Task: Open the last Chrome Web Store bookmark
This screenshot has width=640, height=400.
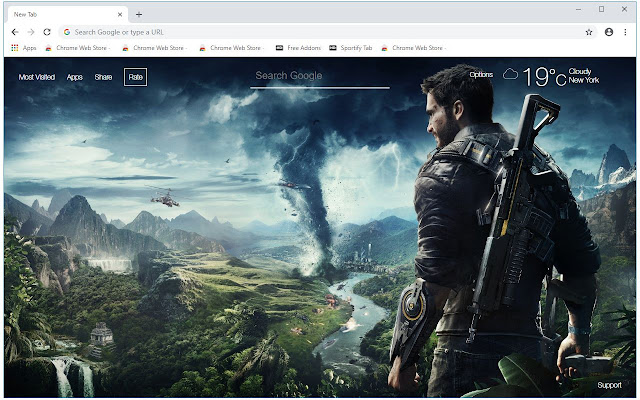Action: (414, 48)
